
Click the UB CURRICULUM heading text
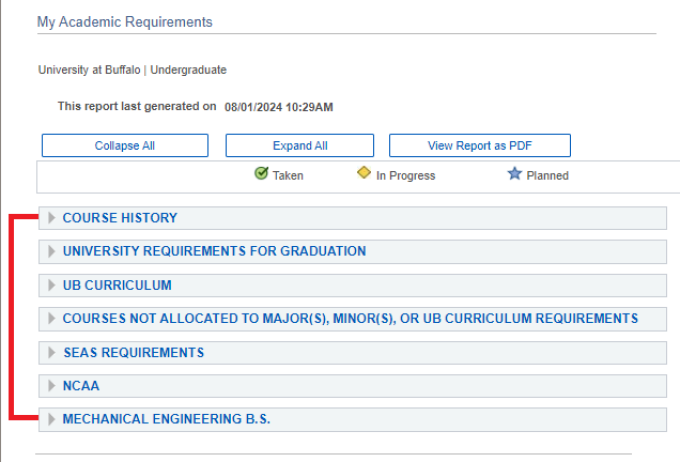click(117, 285)
